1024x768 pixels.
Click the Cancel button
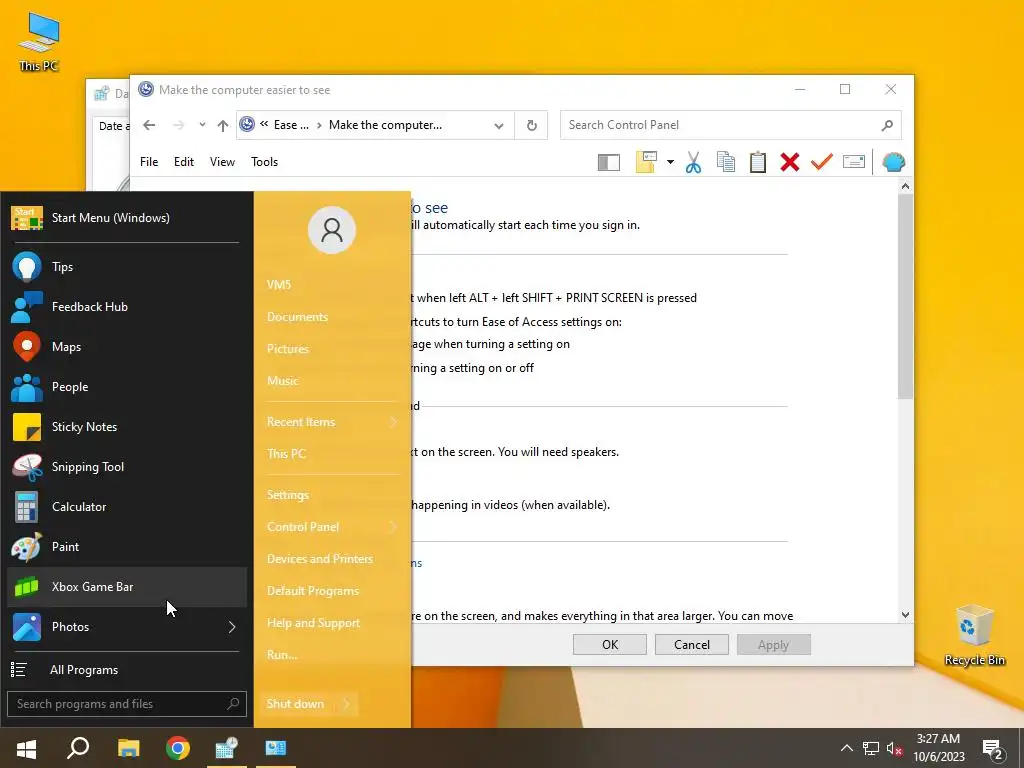coord(692,645)
